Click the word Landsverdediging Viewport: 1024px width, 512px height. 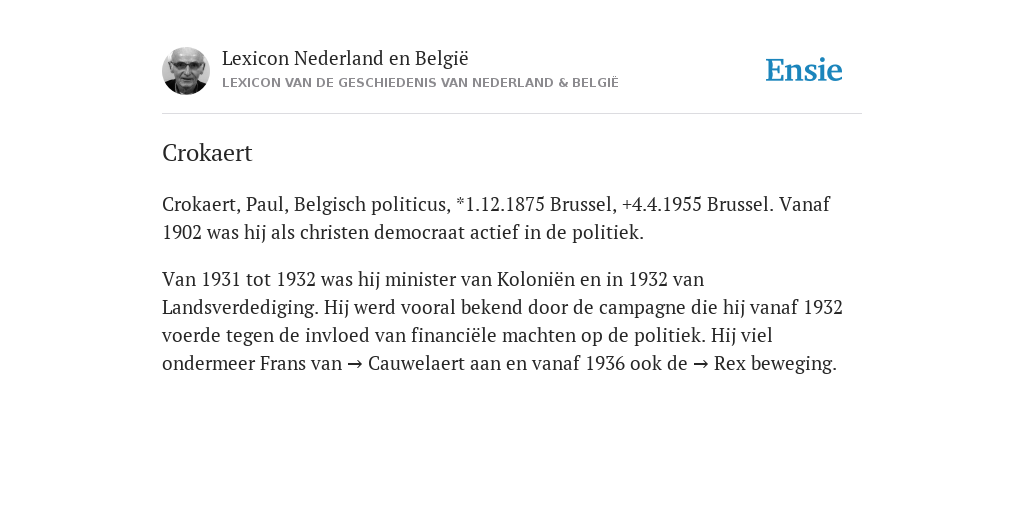pyautogui.click(x=240, y=308)
